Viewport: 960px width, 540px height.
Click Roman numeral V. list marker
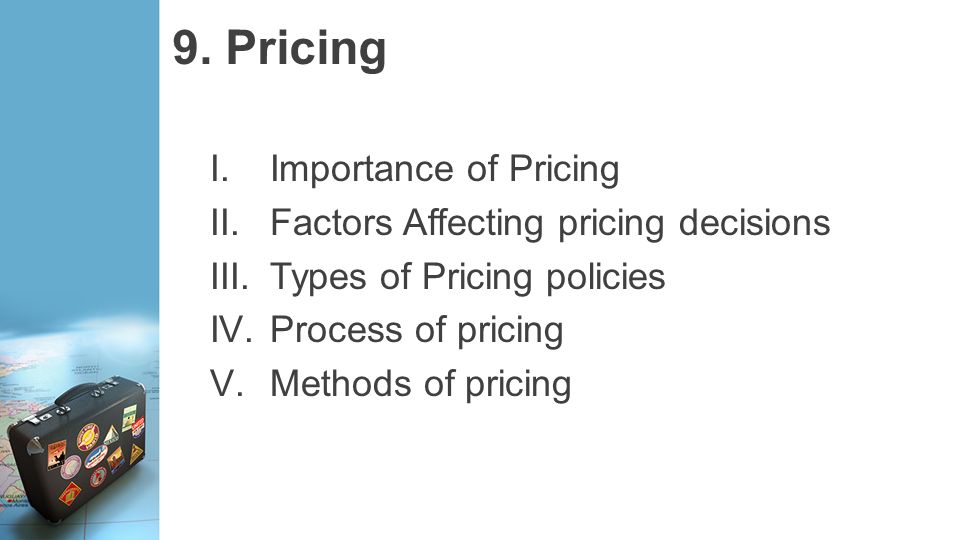(227, 384)
